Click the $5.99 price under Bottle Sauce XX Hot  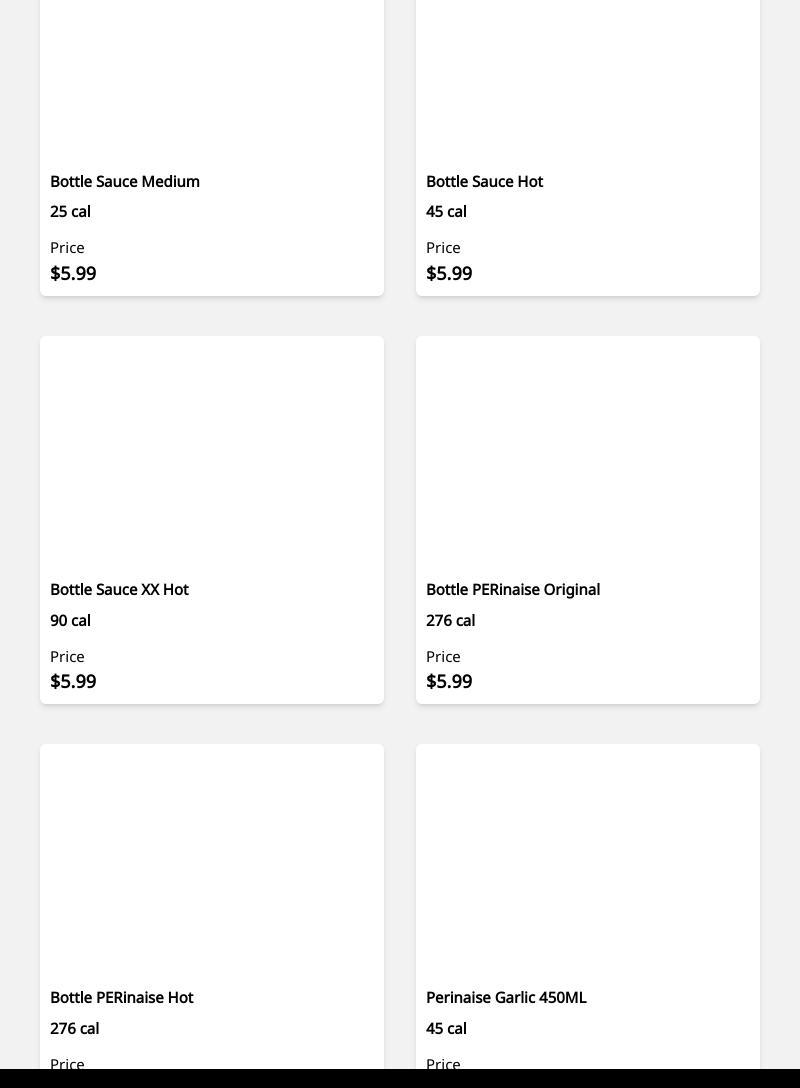click(73, 681)
